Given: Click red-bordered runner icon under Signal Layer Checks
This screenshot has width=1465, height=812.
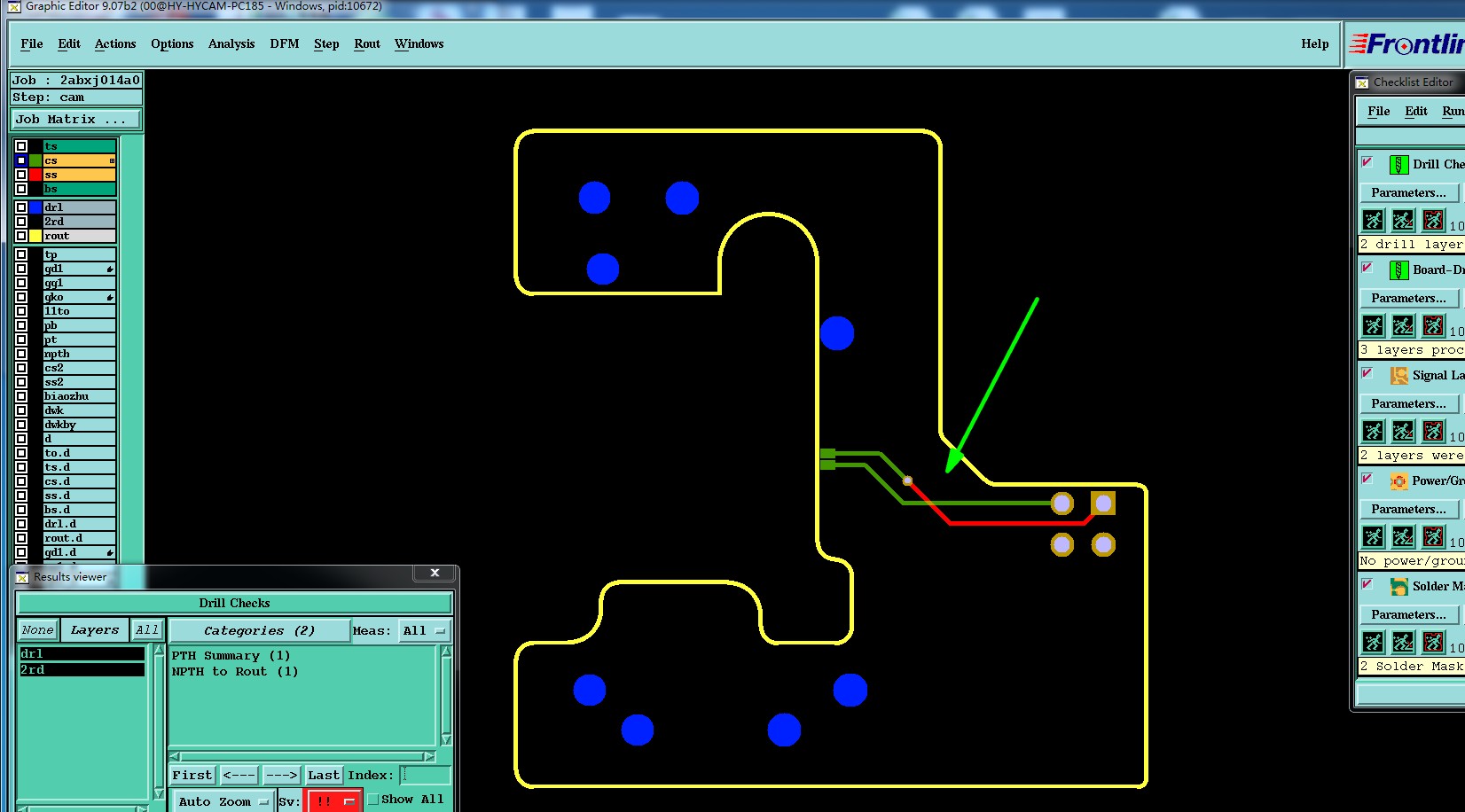Looking at the screenshot, I should (x=1433, y=431).
